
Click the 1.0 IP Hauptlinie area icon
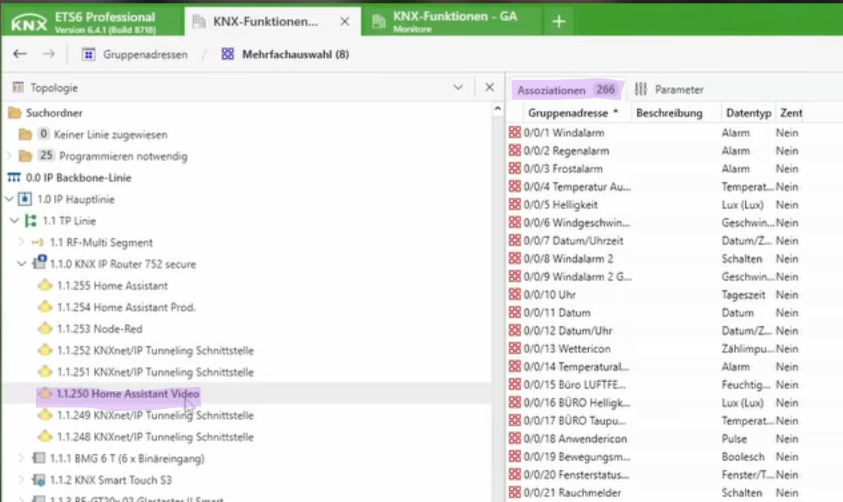(x=25, y=199)
